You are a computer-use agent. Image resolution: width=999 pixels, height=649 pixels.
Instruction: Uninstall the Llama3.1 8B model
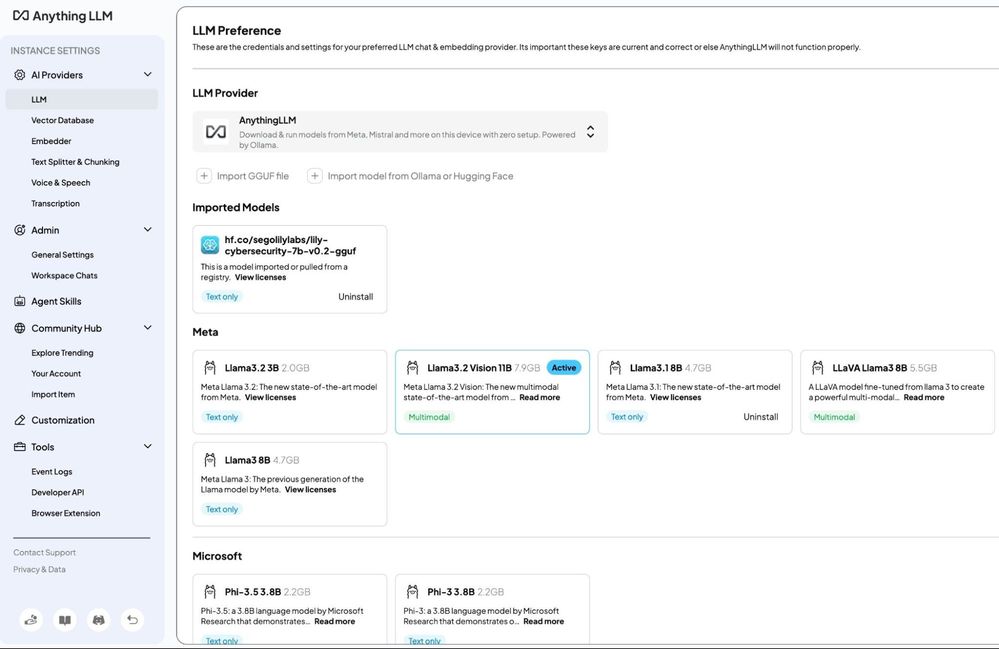[x=760, y=417]
